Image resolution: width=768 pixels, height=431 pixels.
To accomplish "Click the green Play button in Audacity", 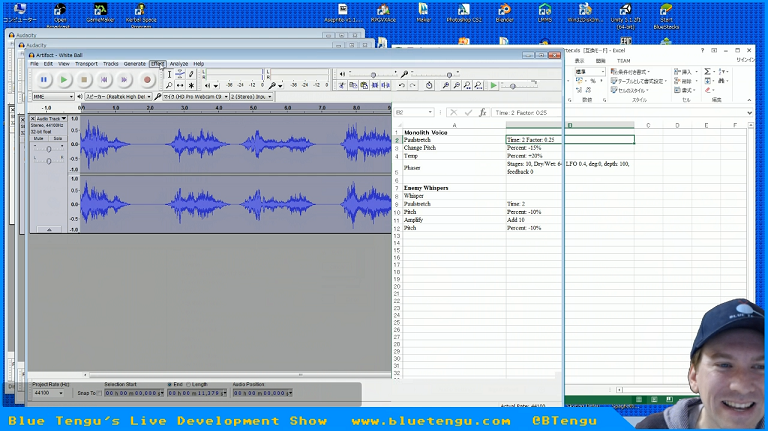I will pos(64,79).
